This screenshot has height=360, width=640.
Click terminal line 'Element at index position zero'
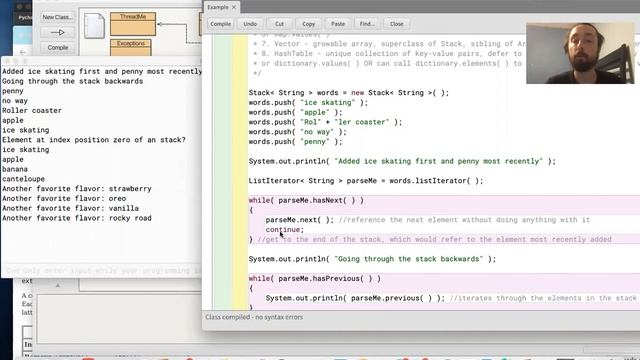[94, 140]
